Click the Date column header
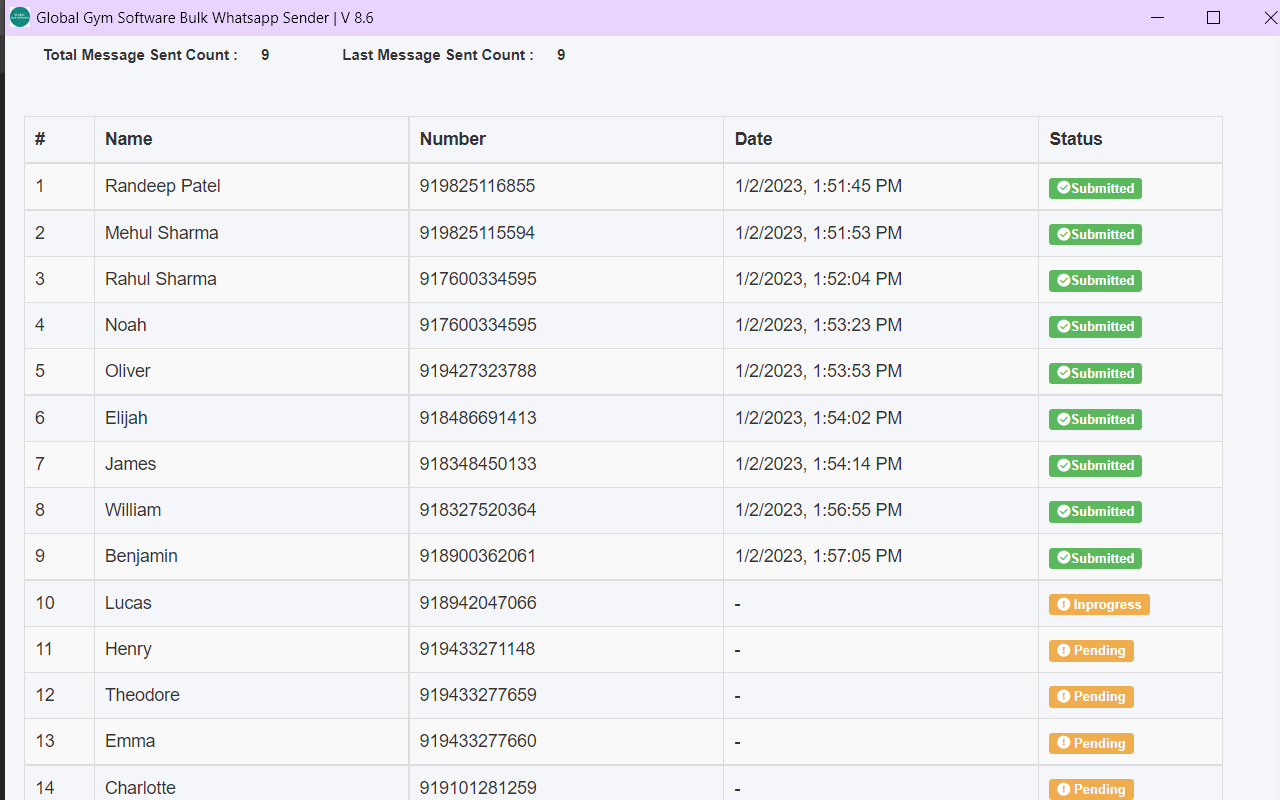The height and width of the screenshot is (800, 1280). [x=753, y=139]
